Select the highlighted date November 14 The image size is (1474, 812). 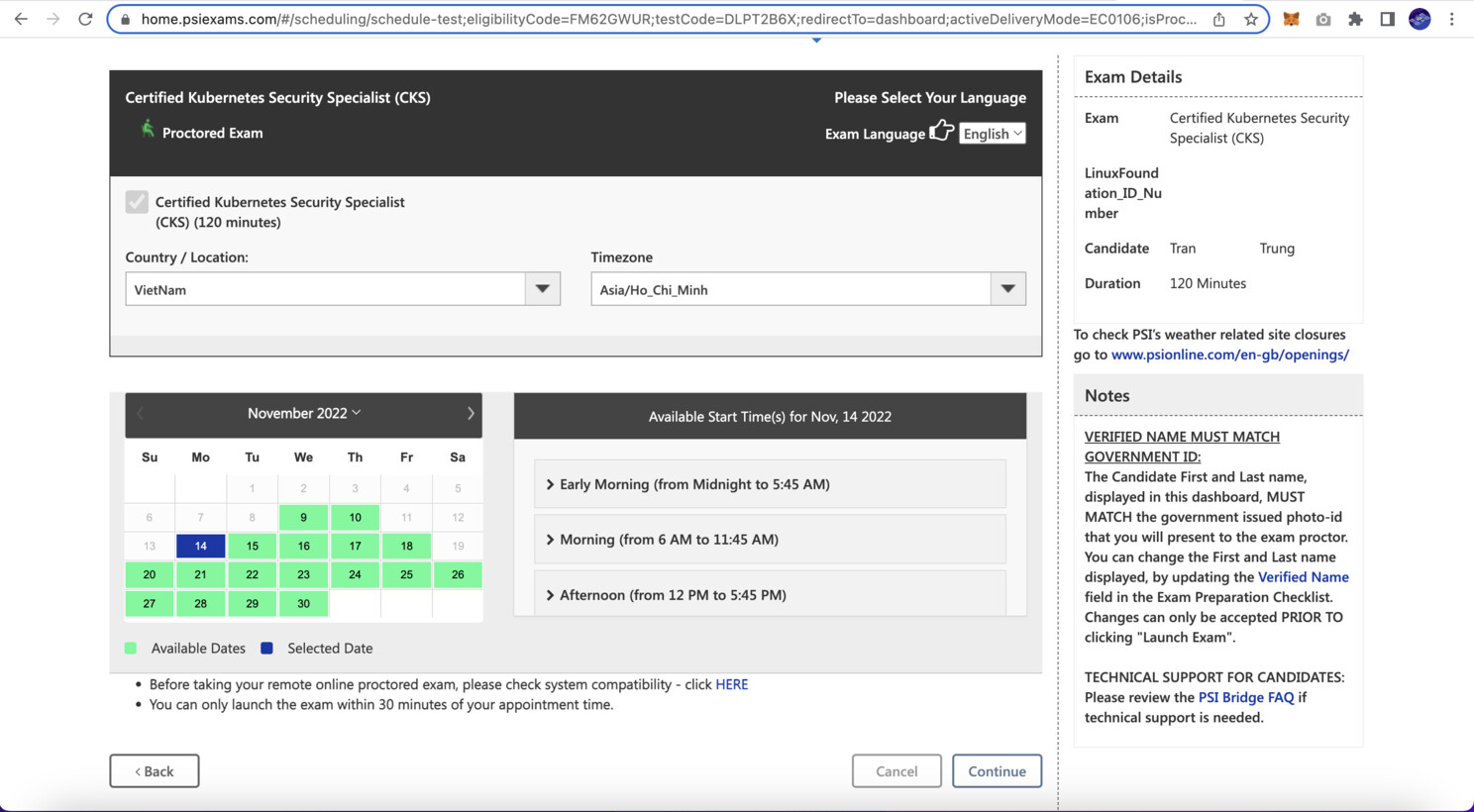(x=200, y=546)
